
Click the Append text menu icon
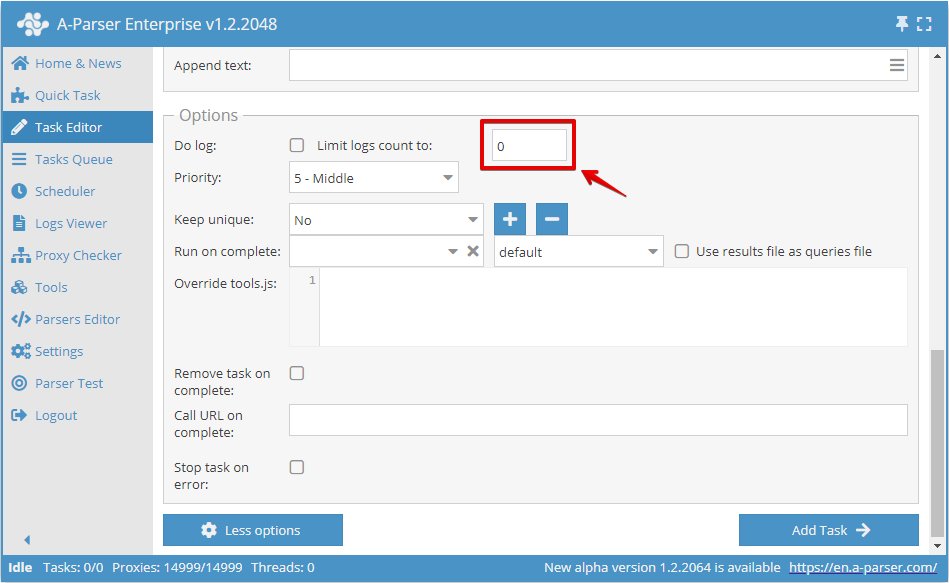pyautogui.click(x=896, y=65)
